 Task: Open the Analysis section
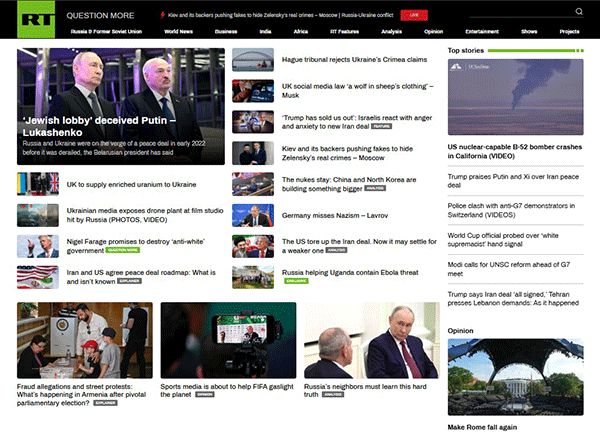coord(391,32)
